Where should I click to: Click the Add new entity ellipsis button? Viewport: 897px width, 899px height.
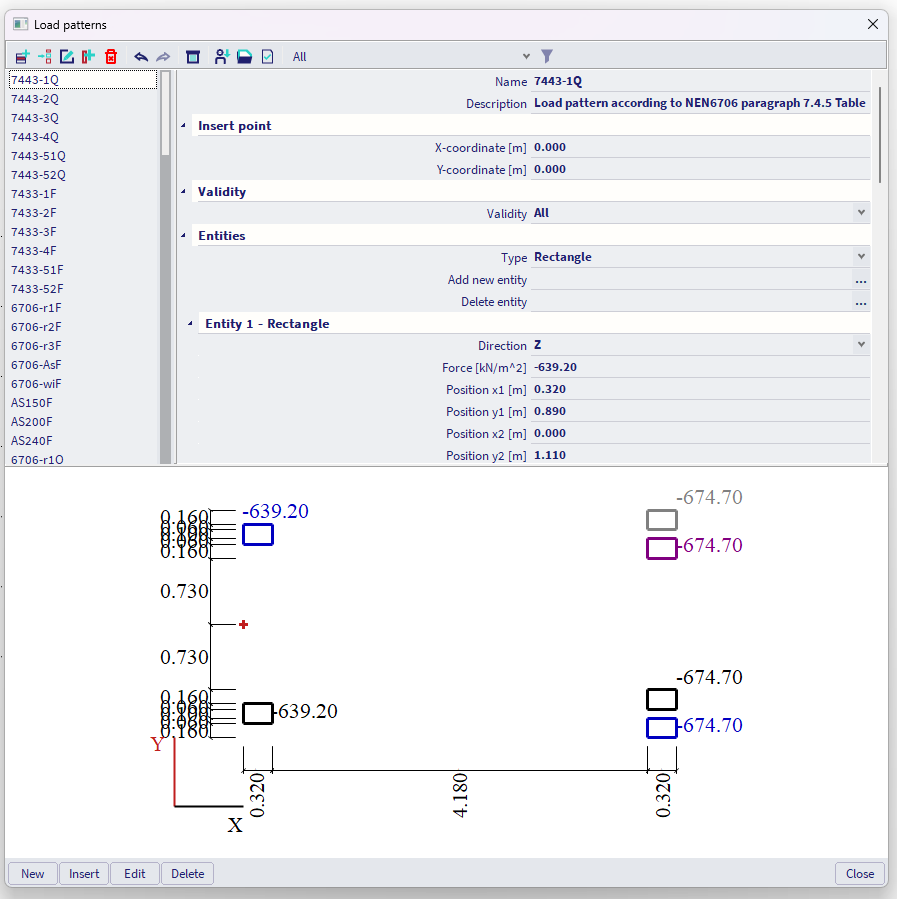coord(861,280)
